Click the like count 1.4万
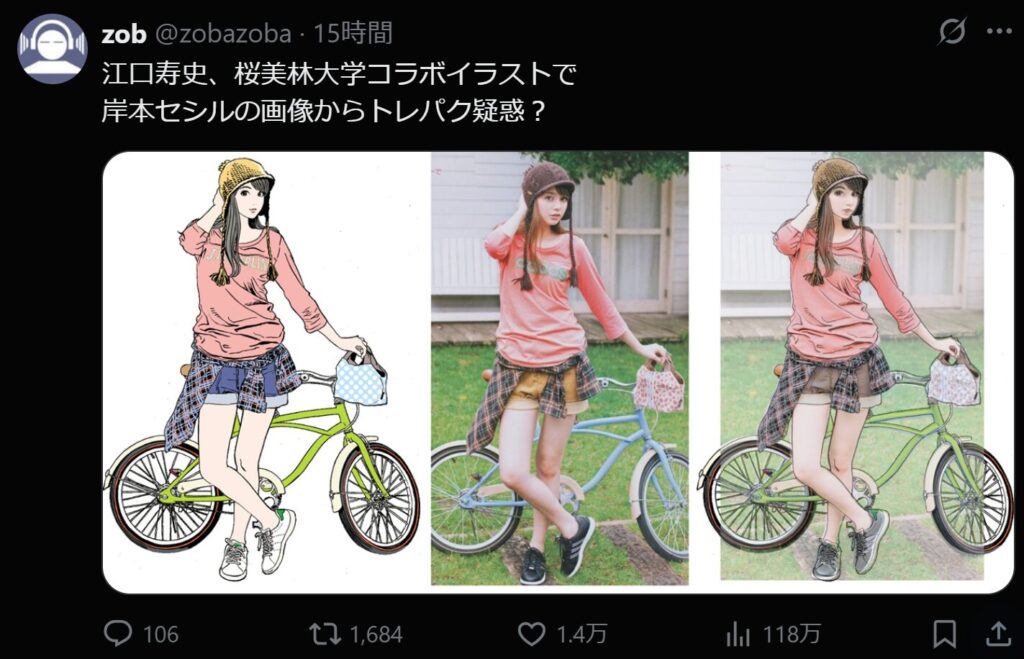The width and height of the screenshot is (1024, 659). (582, 634)
